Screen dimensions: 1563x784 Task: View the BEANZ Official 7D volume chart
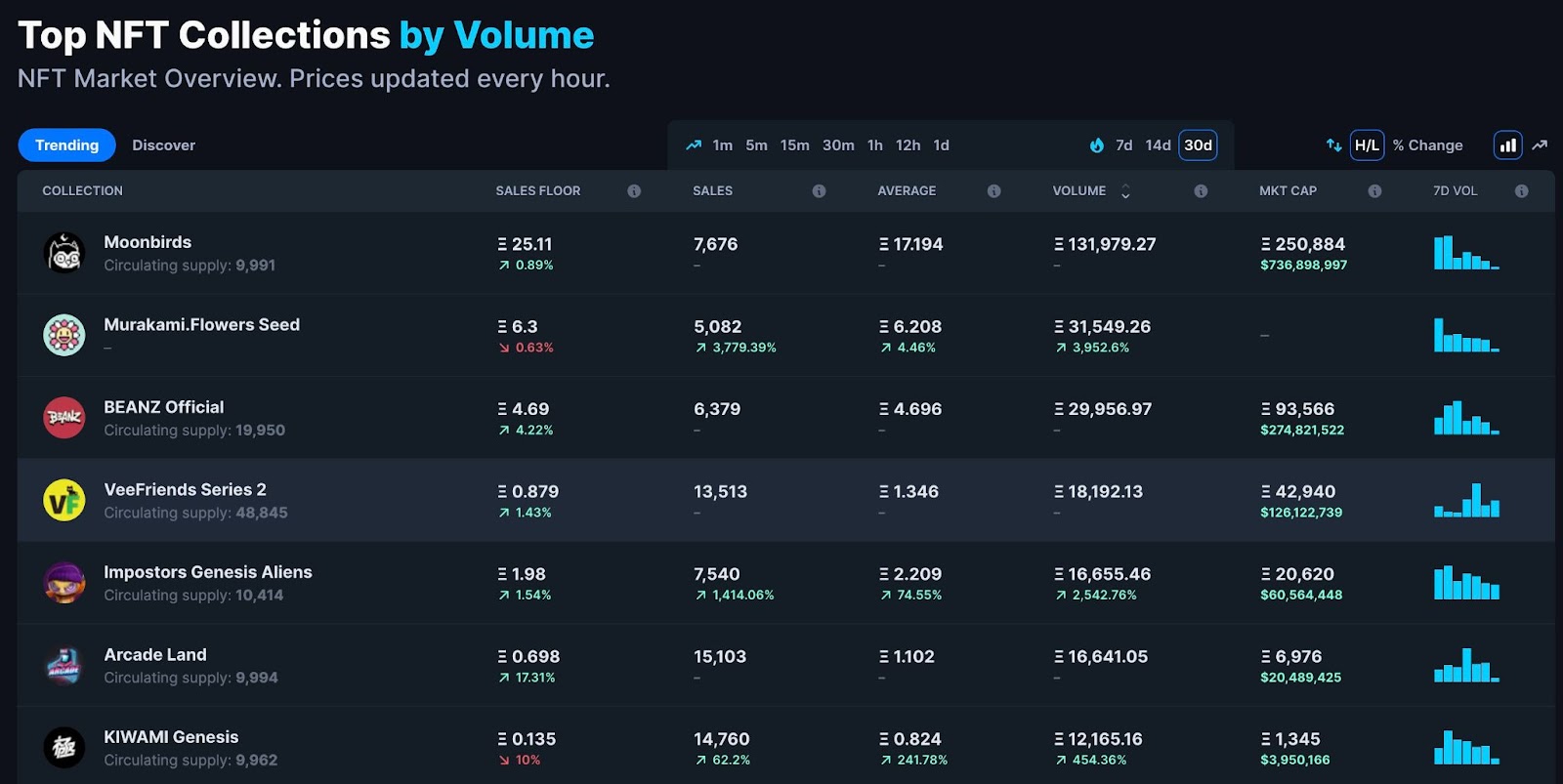pyautogui.click(x=1466, y=417)
